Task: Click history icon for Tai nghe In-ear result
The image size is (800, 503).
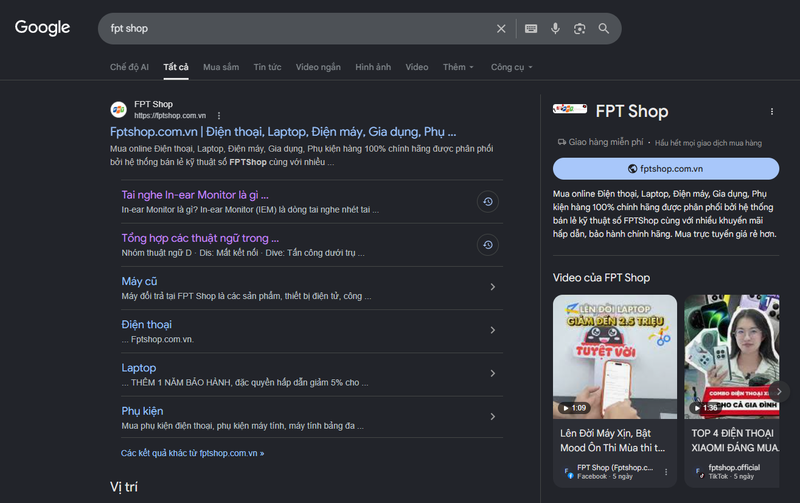Action: point(487,202)
